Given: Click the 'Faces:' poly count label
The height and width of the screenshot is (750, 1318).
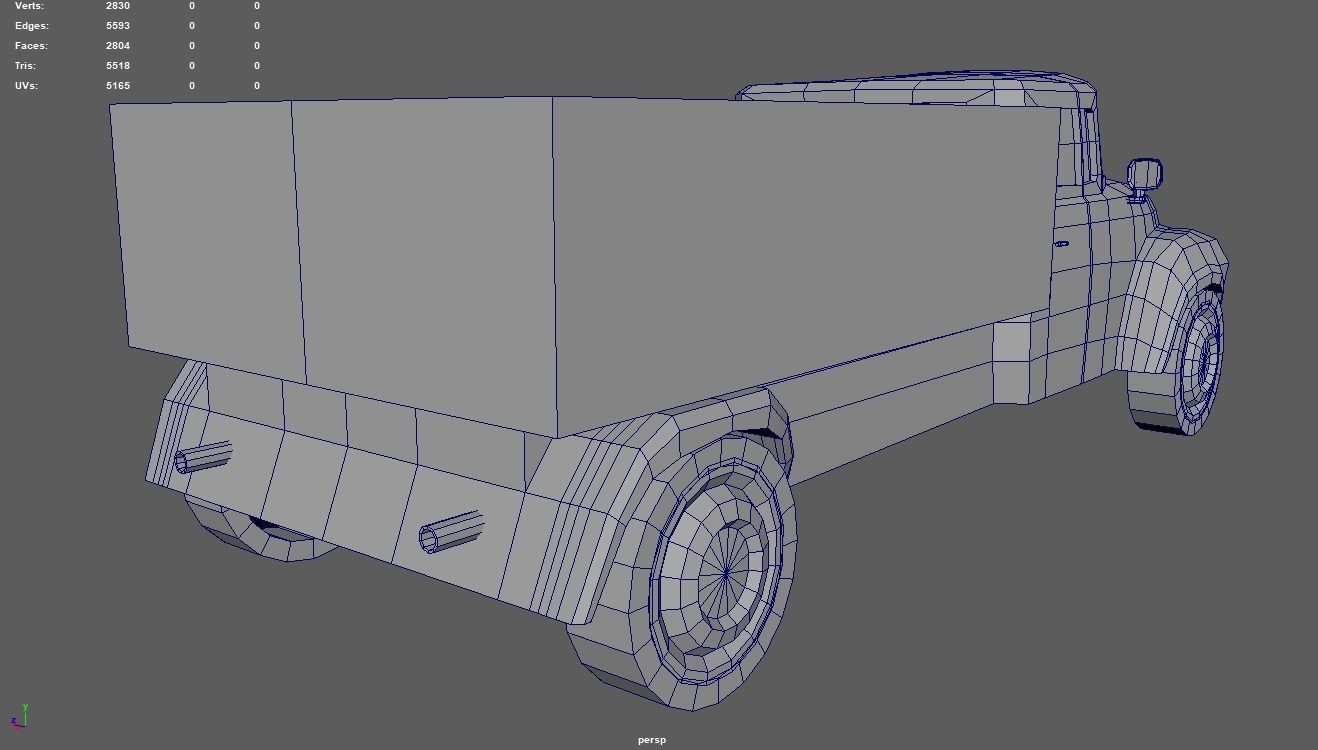Looking at the screenshot, I should pyautogui.click(x=31, y=46).
